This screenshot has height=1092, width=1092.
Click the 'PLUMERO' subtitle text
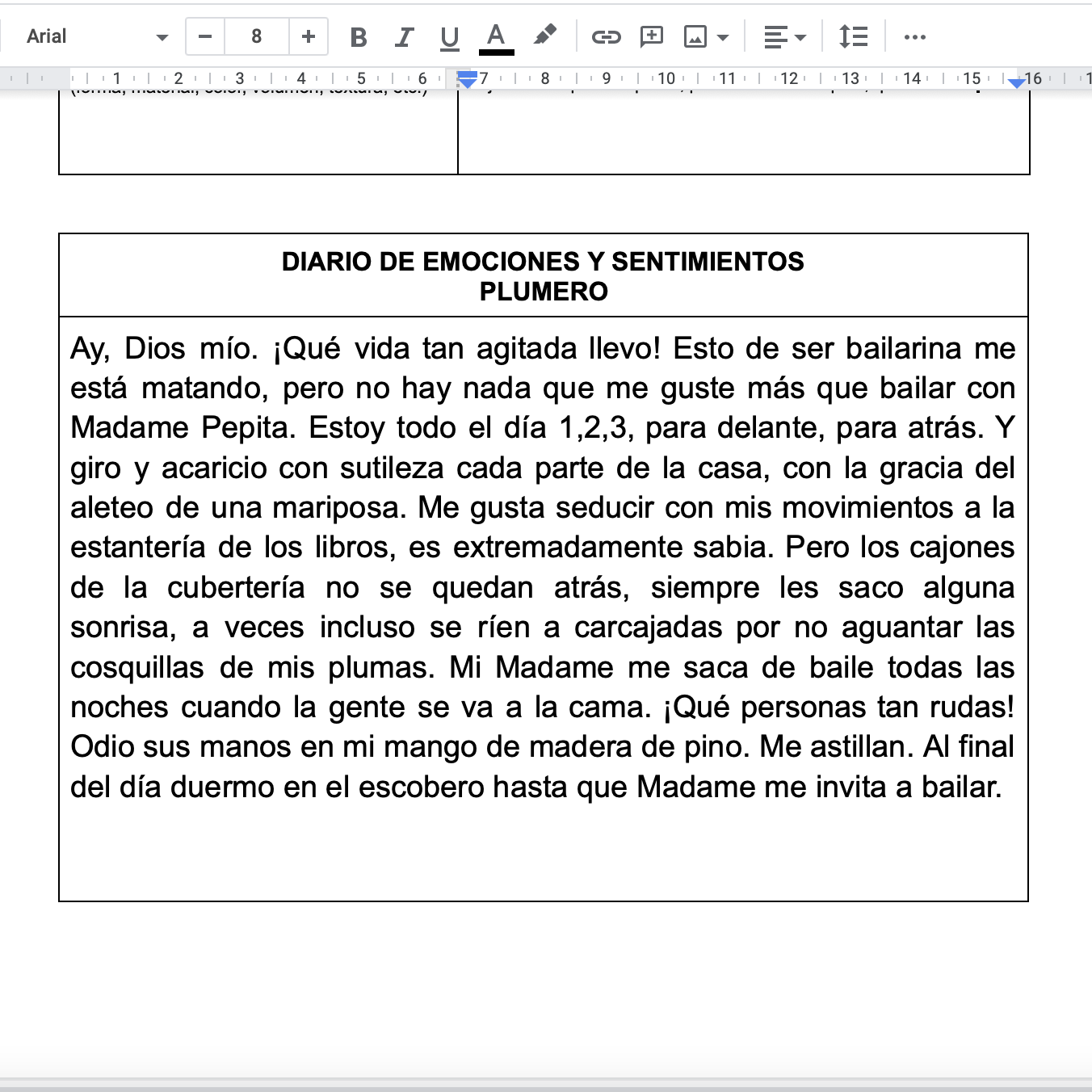tap(544, 292)
